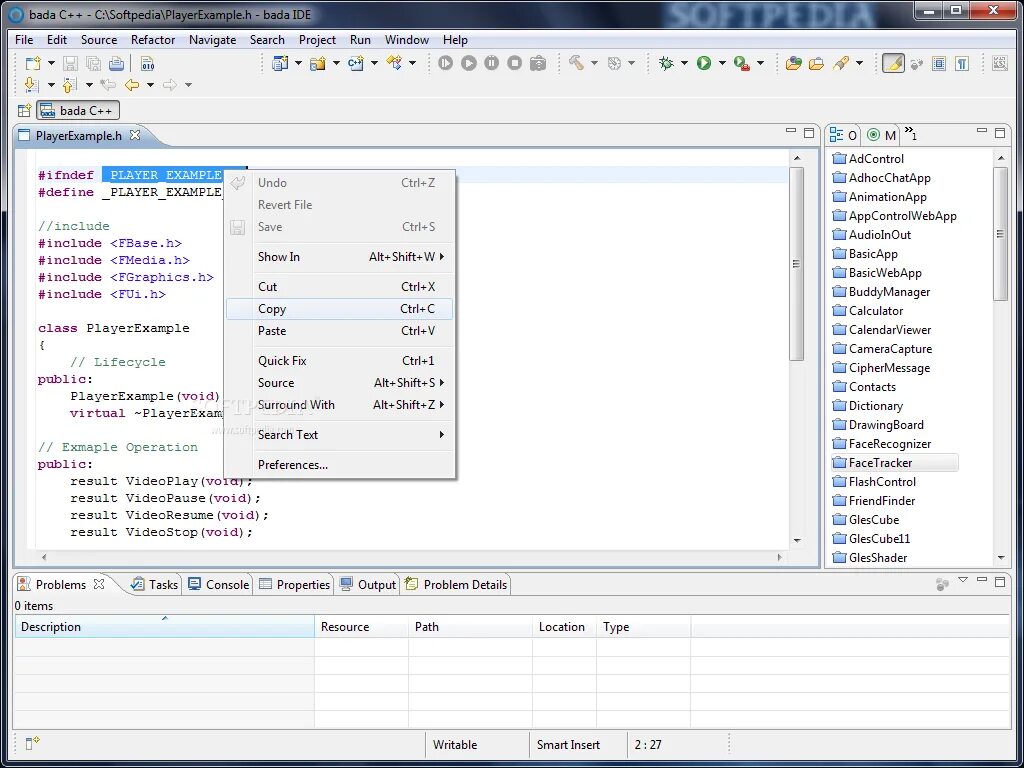The width and height of the screenshot is (1024, 768).
Task: Open the External Tools dropdown arrow
Action: pyautogui.click(x=760, y=63)
